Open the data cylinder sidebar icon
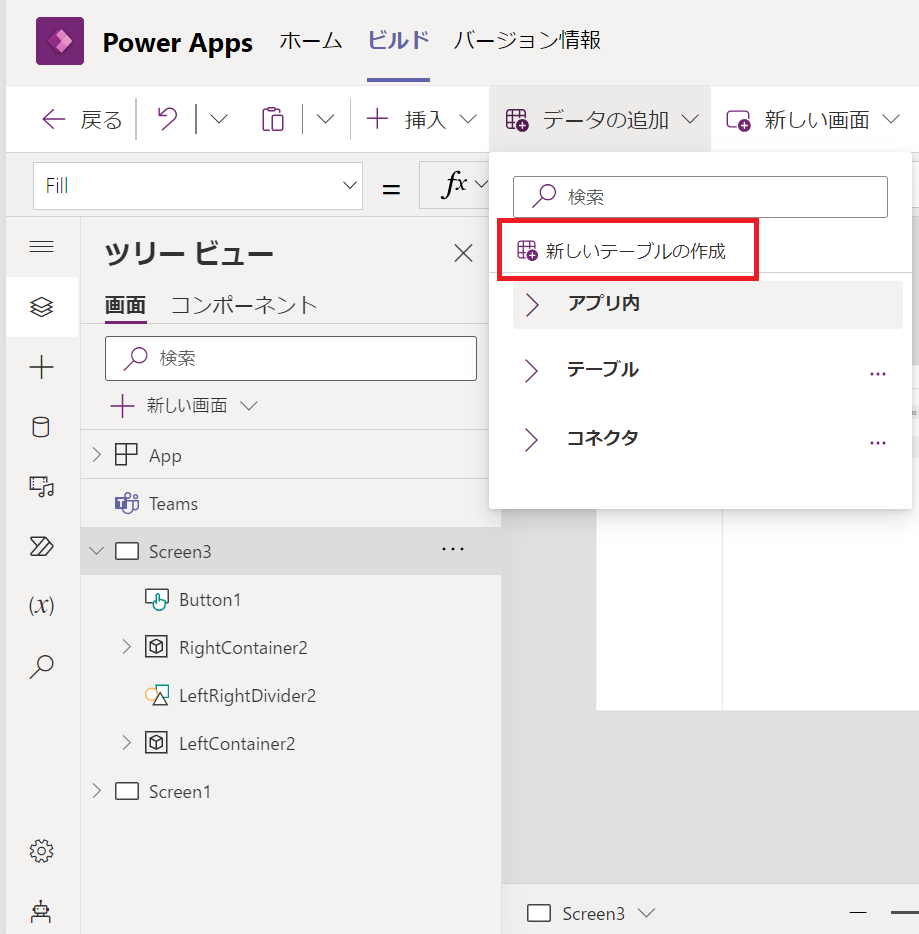919x934 pixels. pyautogui.click(x=41, y=427)
